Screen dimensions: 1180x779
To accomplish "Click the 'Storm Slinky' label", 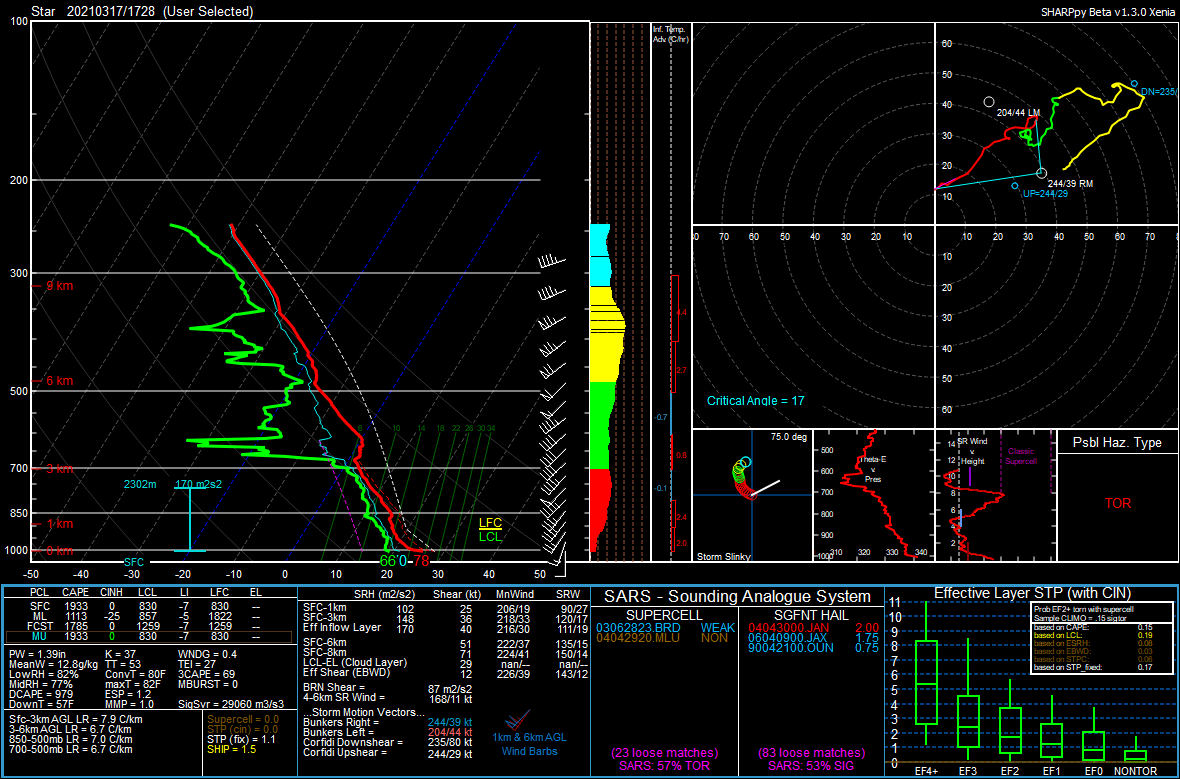I will [x=723, y=556].
